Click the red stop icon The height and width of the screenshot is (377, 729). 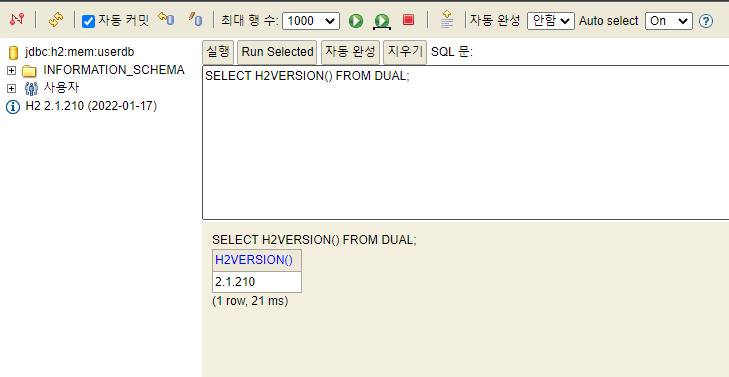[408, 20]
